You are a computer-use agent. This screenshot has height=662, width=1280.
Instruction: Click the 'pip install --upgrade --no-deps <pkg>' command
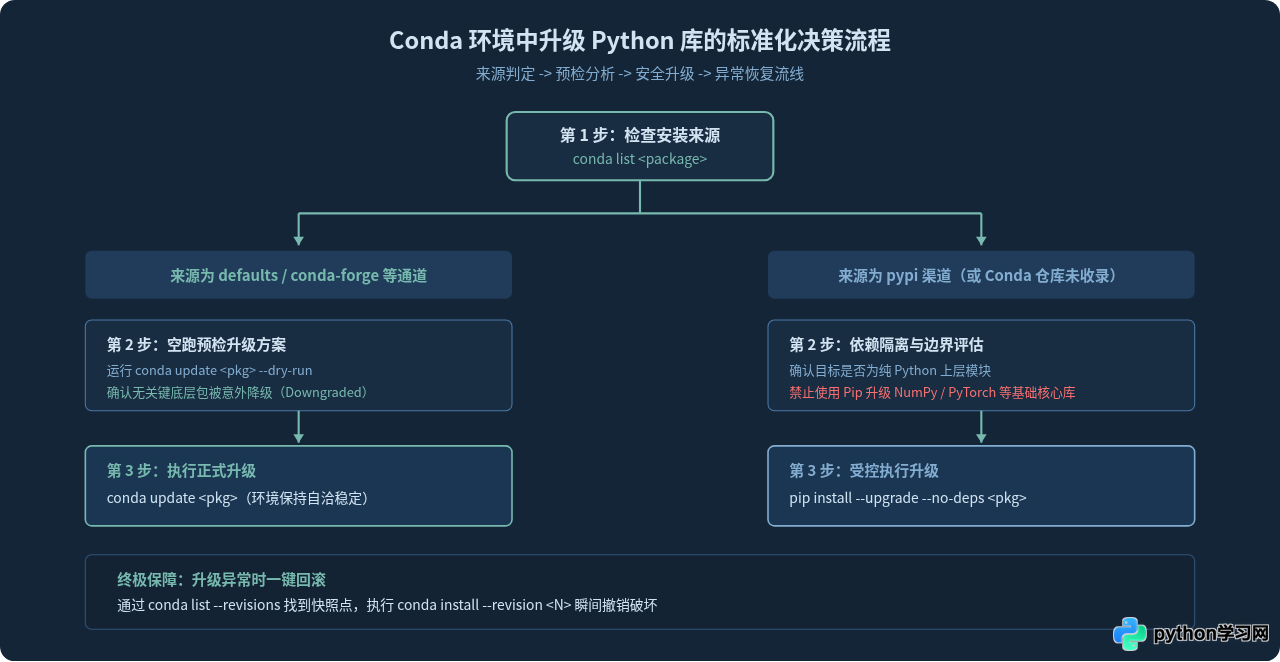(908, 497)
